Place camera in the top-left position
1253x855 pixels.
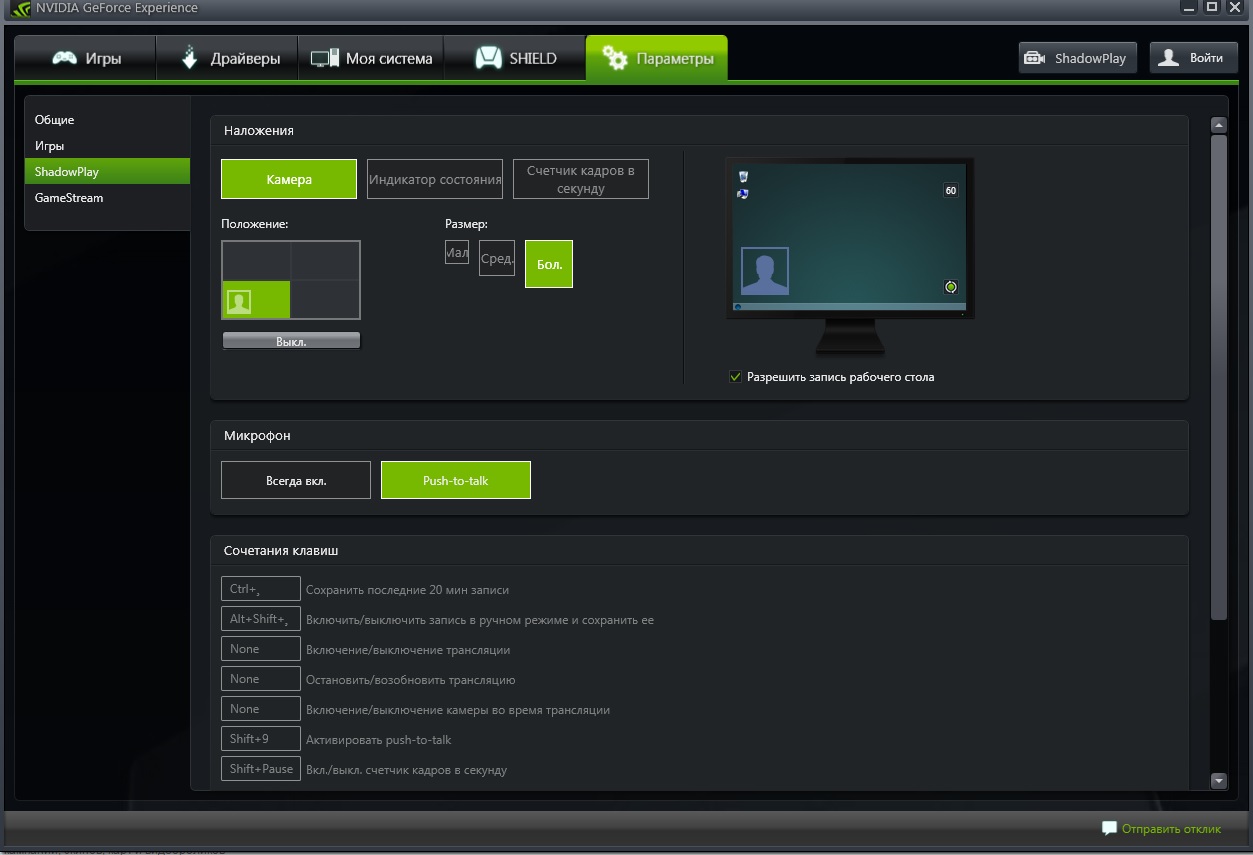(256, 261)
